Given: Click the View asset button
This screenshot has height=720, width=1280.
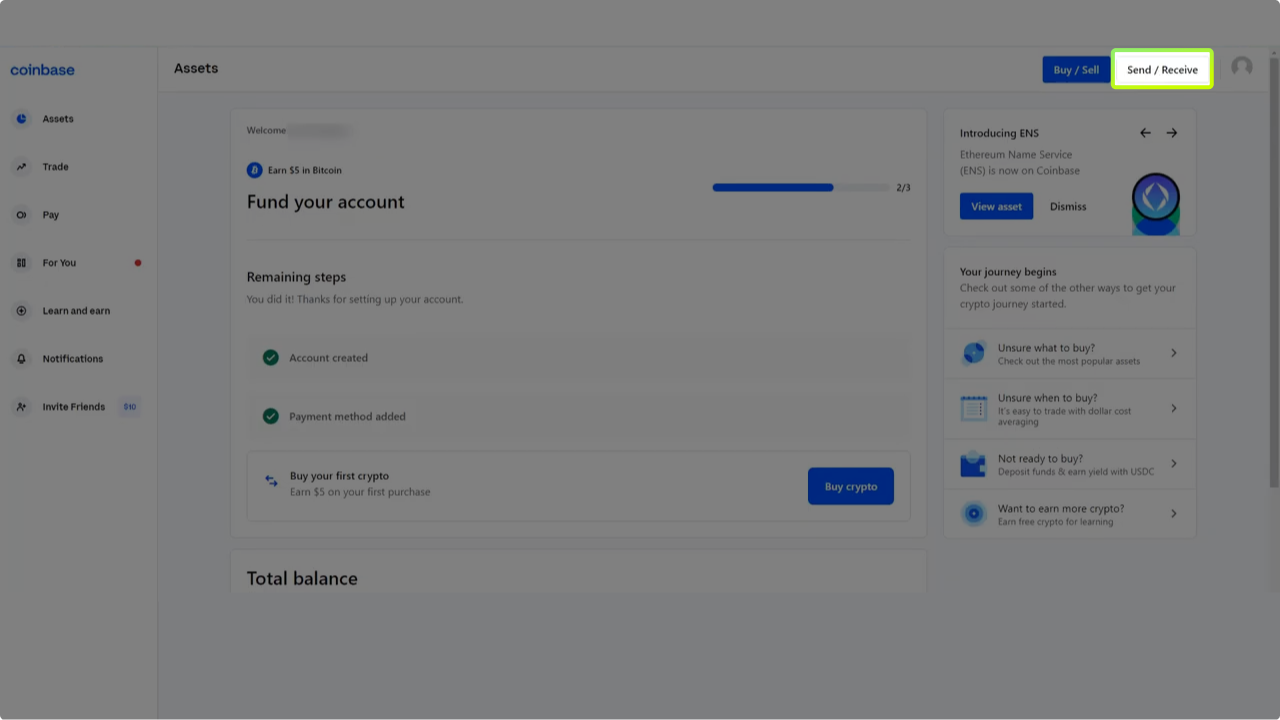Looking at the screenshot, I should 996,206.
